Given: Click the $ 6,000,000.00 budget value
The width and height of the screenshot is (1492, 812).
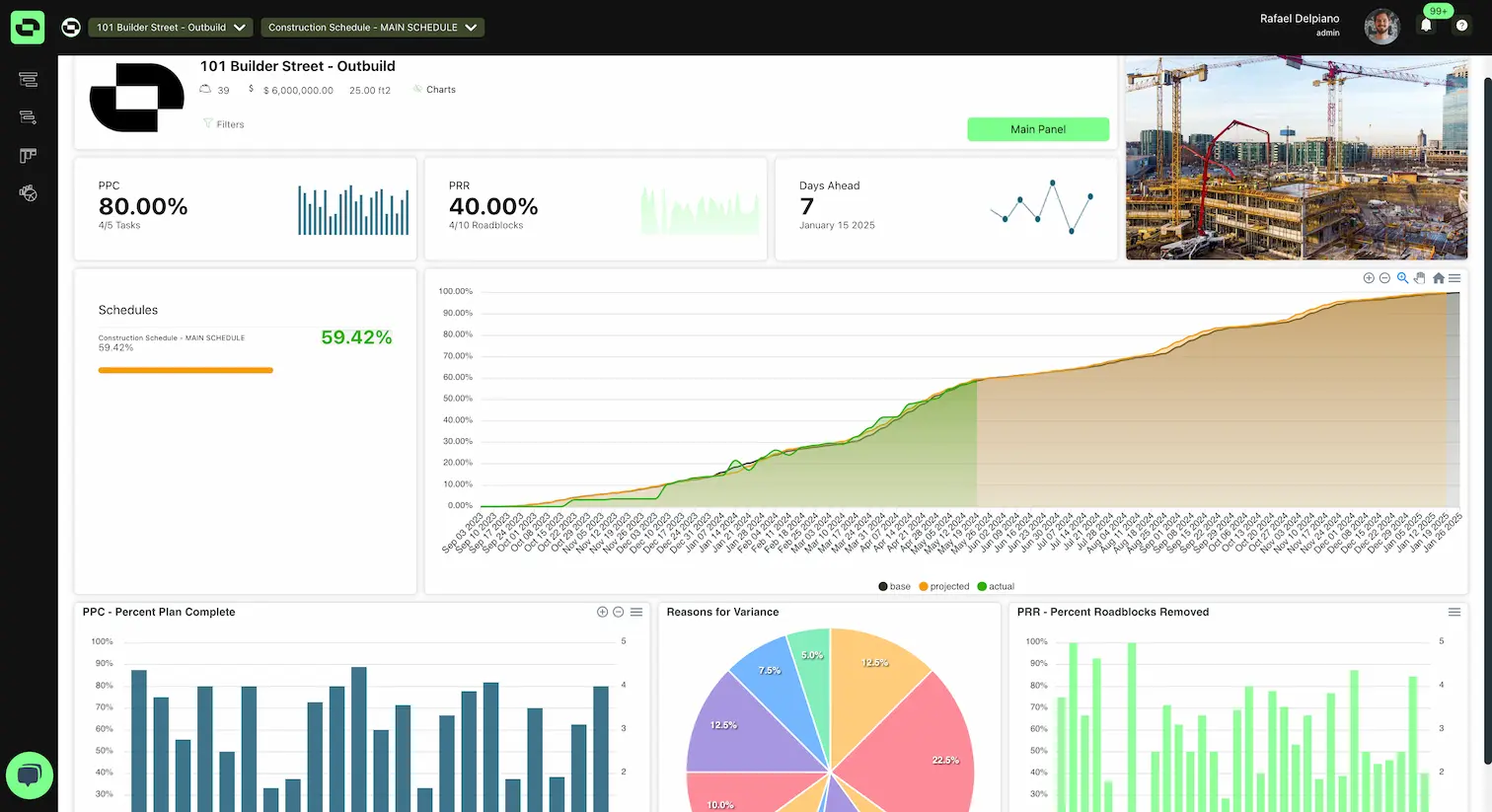Looking at the screenshot, I should coord(298,90).
